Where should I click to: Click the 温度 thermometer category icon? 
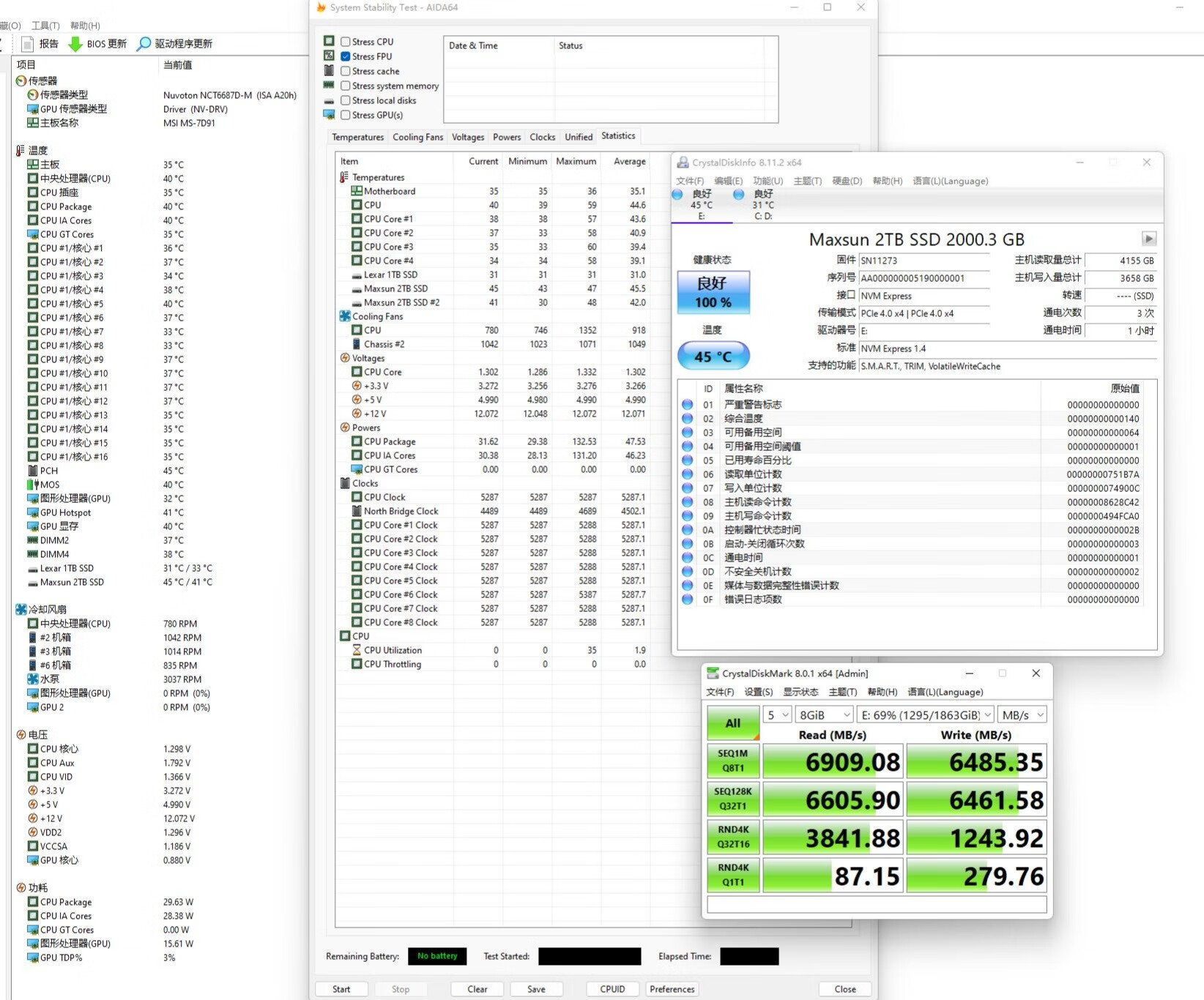[x=21, y=150]
